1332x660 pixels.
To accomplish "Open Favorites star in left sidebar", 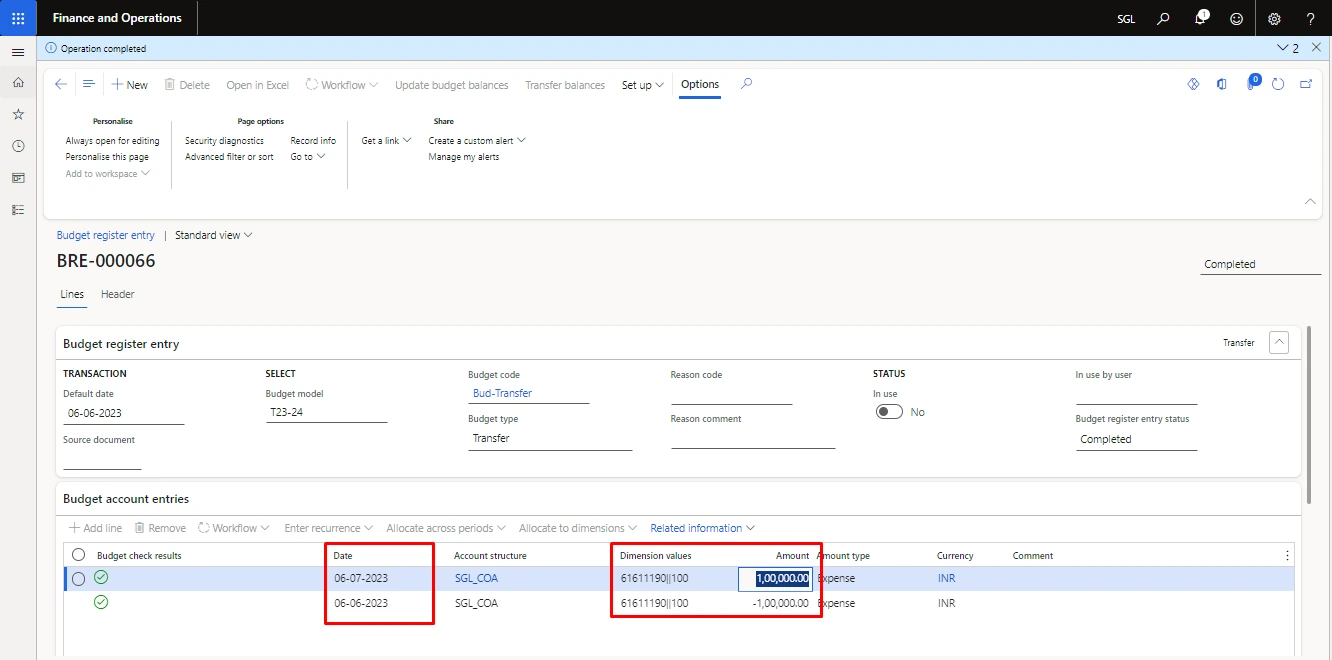I will [x=18, y=114].
